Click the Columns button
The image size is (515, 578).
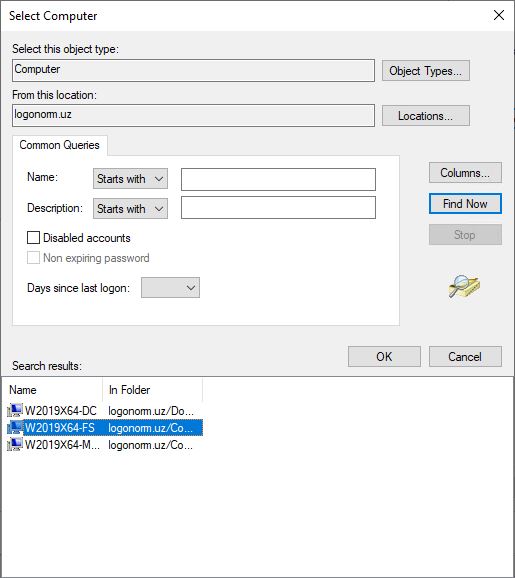465,173
